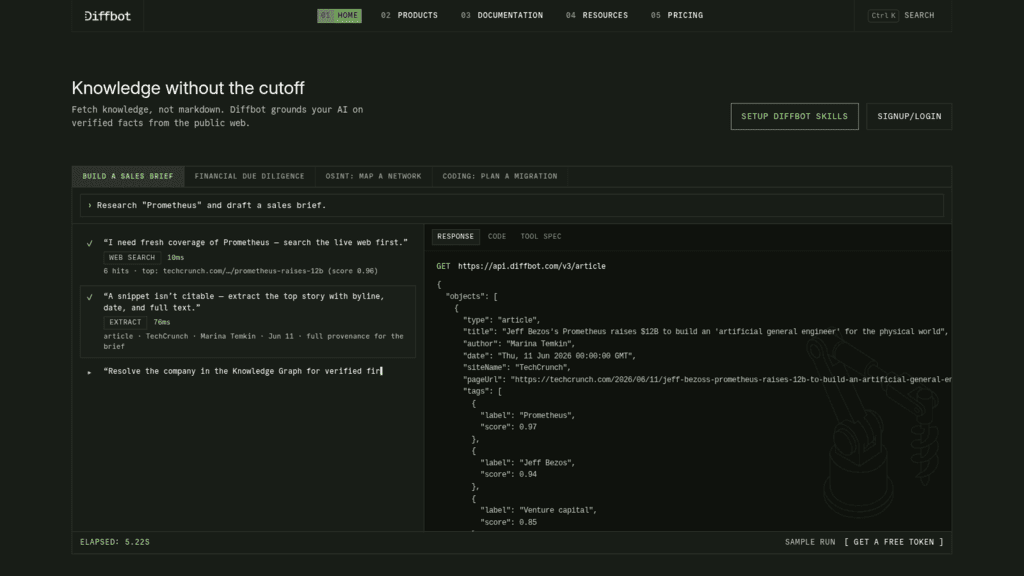Click the Signup/Login button
This screenshot has width=1024, height=576.
pyautogui.click(x=909, y=116)
